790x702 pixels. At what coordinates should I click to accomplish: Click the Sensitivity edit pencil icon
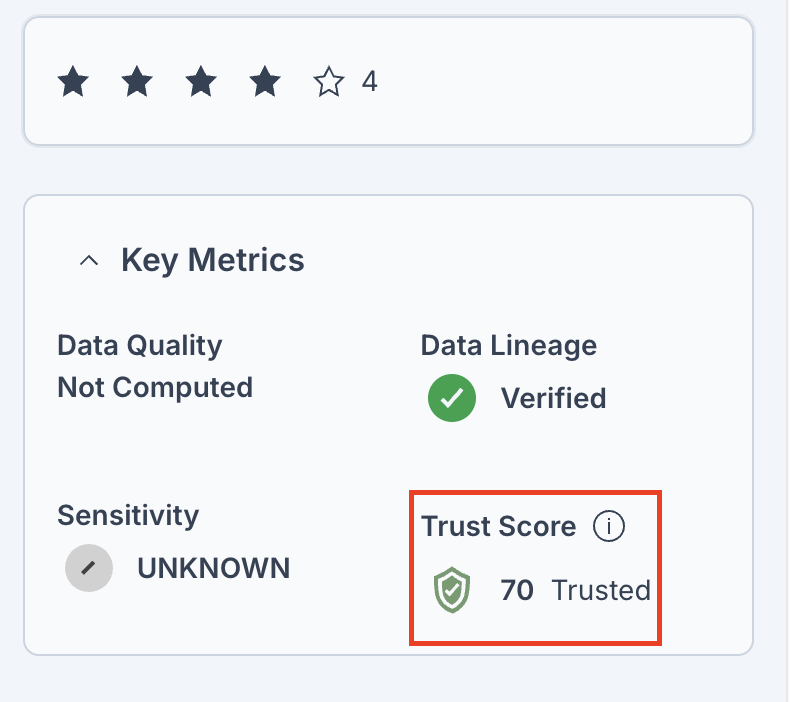click(89, 568)
